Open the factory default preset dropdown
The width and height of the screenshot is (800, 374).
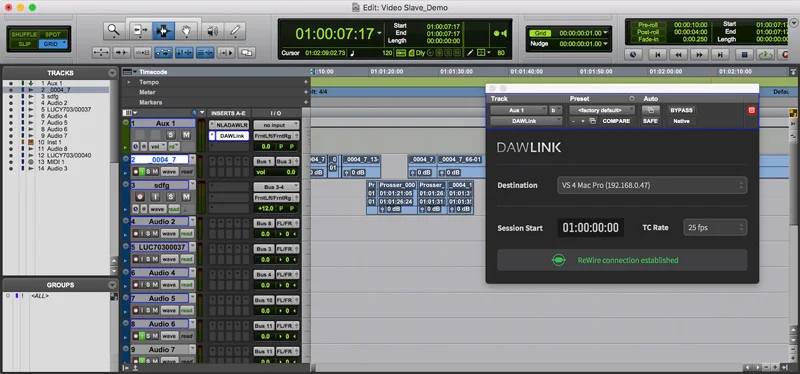[602, 110]
